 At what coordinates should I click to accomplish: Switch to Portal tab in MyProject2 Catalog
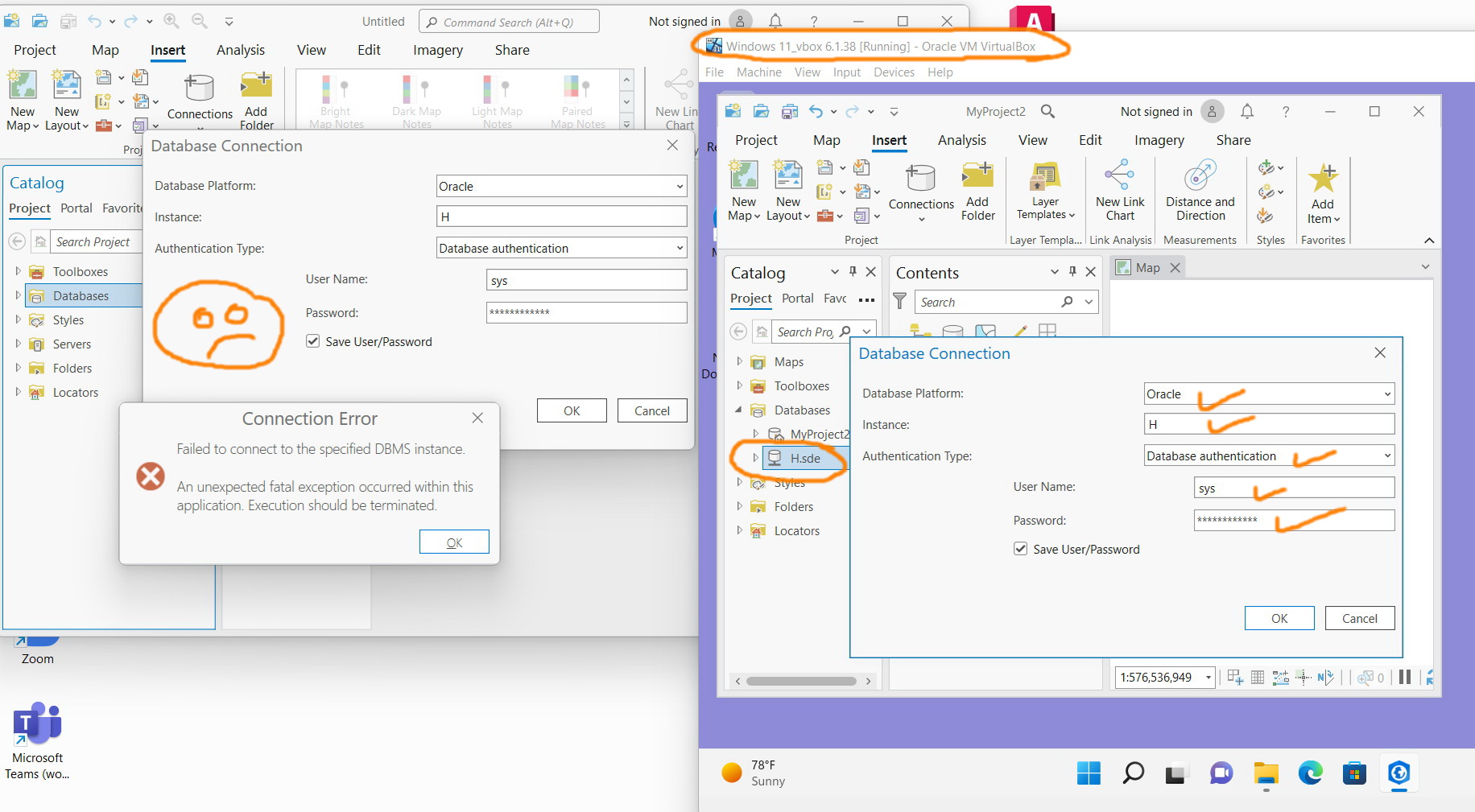[x=797, y=298]
